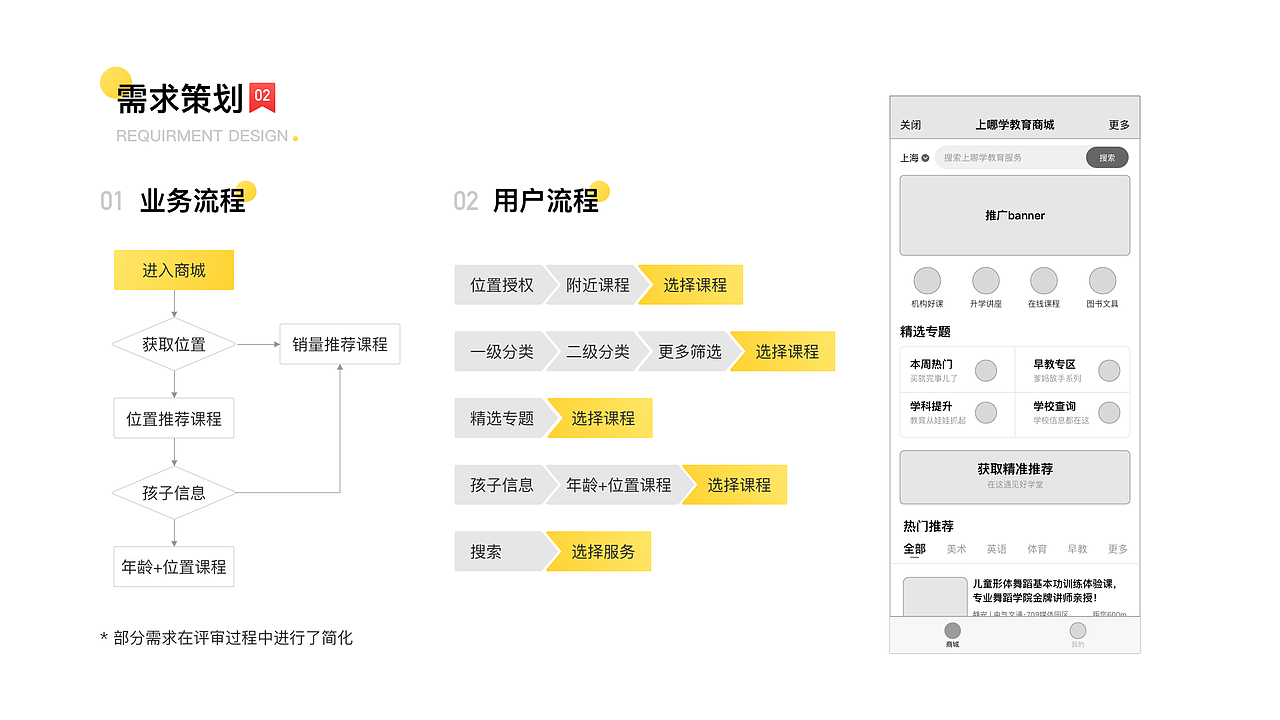Click the 二级分类 step
This screenshot has width=1280, height=720.
(598, 351)
